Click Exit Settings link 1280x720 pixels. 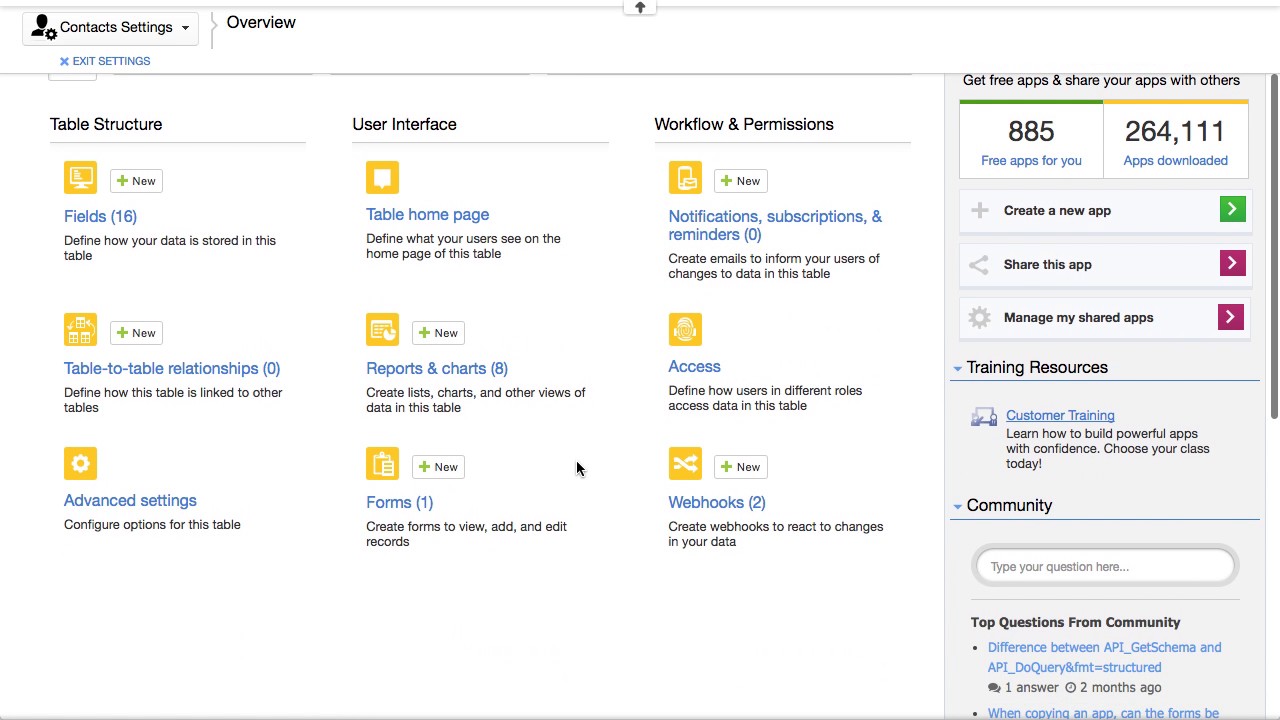coord(105,61)
